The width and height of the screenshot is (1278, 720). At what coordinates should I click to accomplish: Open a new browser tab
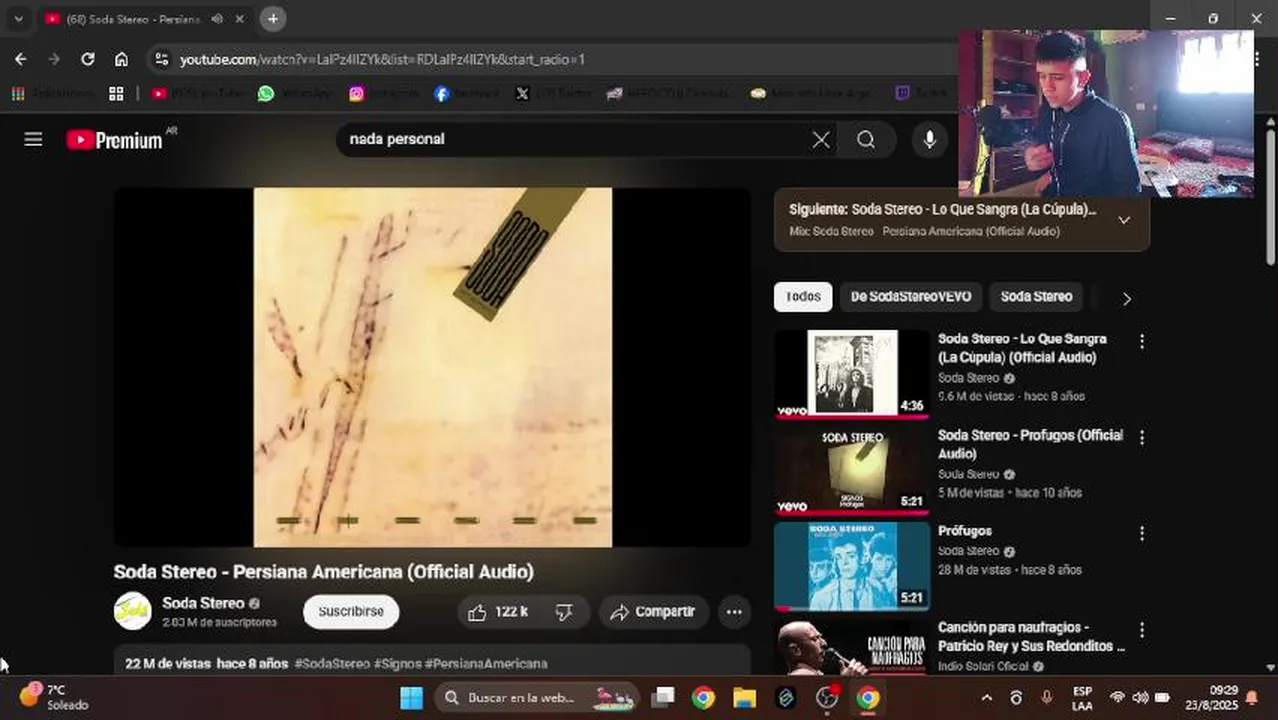(272, 18)
